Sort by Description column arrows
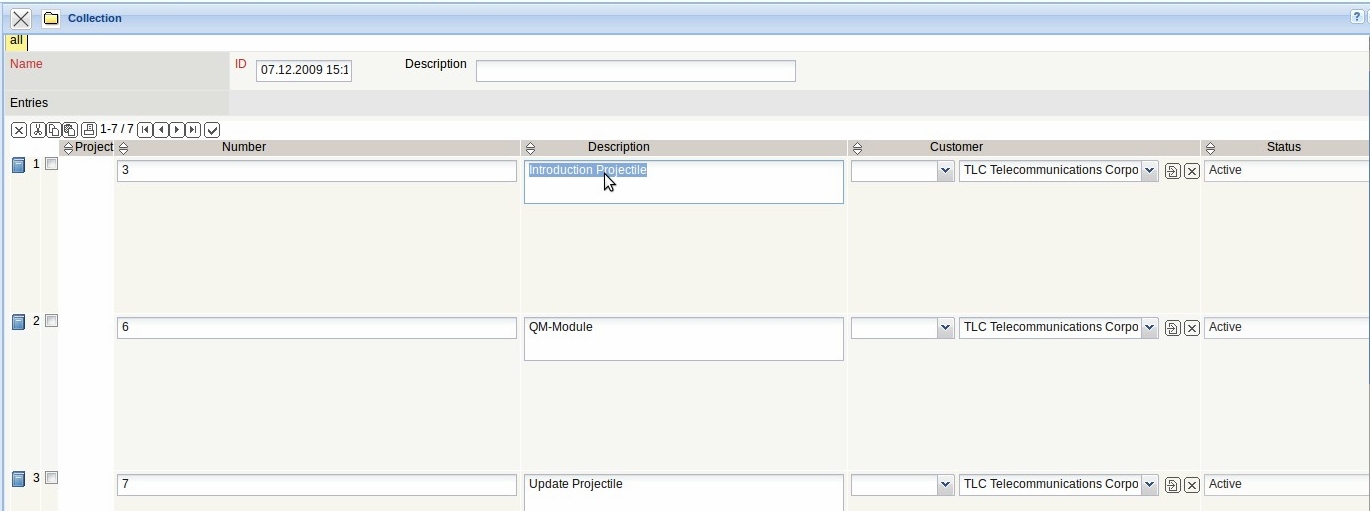The width and height of the screenshot is (1370, 511). click(530, 148)
